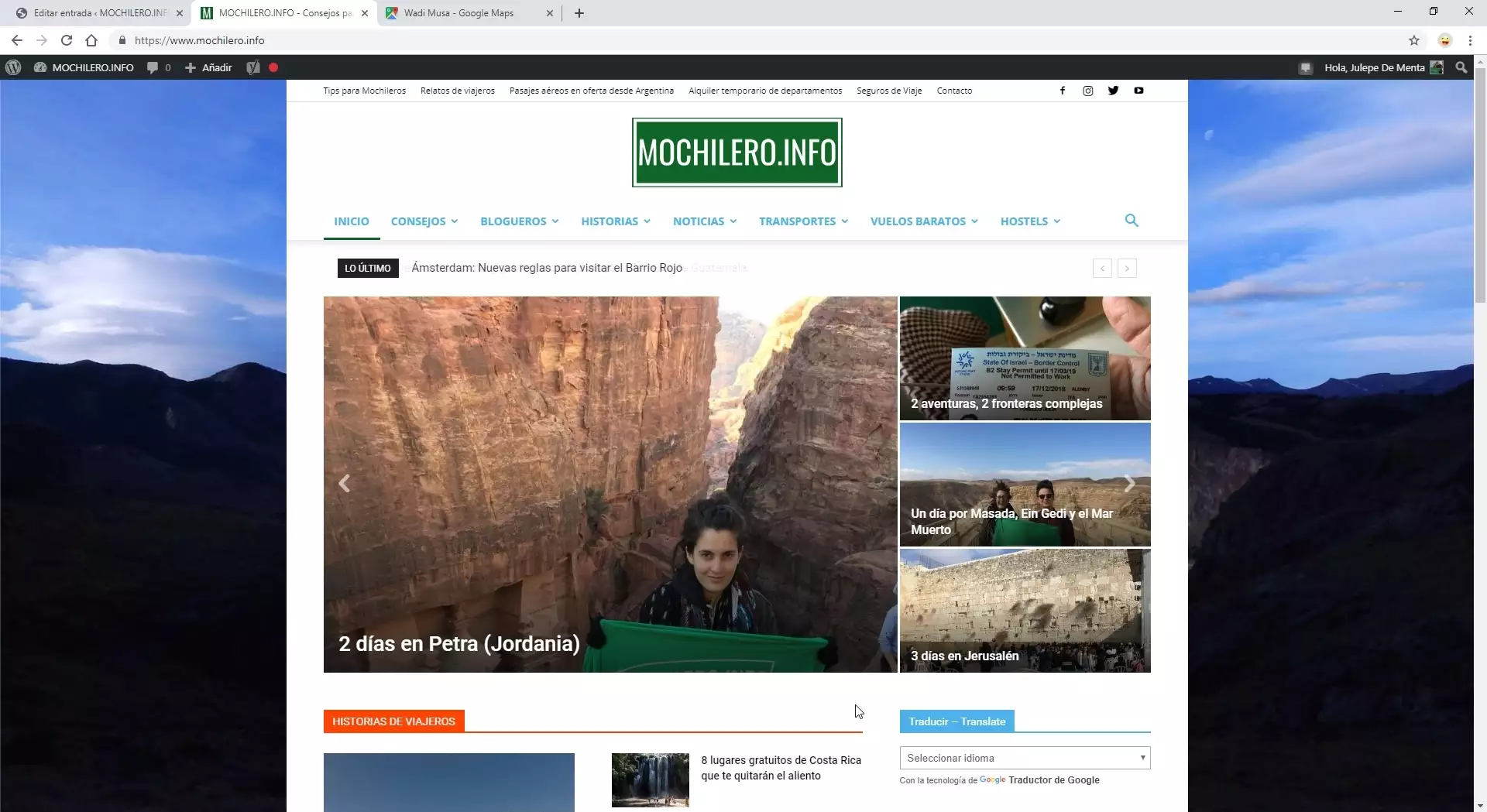This screenshot has width=1487, height=812.
Task: Open the Instagram social icon
Action: 1087,91
